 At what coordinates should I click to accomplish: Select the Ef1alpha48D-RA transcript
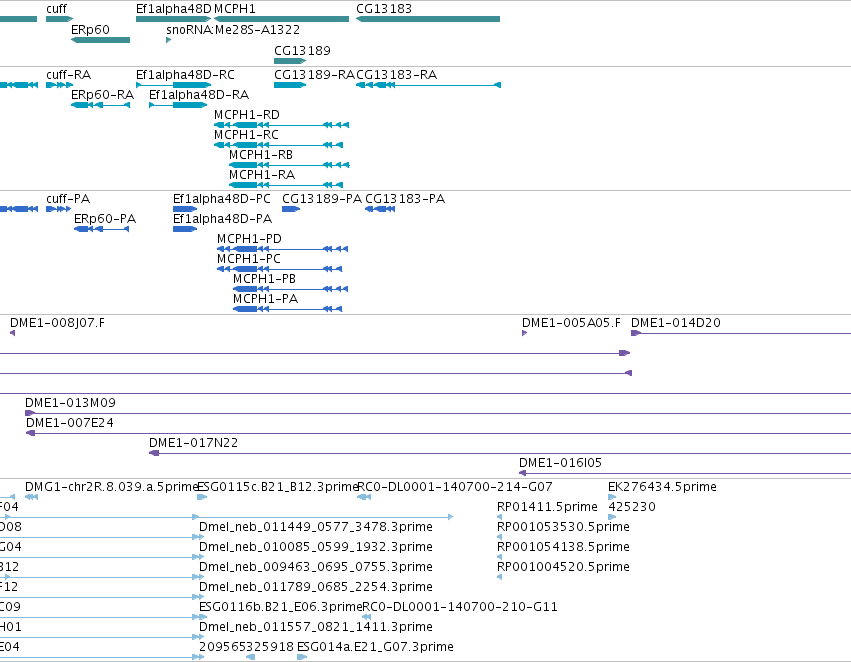[x=178, y=105]
